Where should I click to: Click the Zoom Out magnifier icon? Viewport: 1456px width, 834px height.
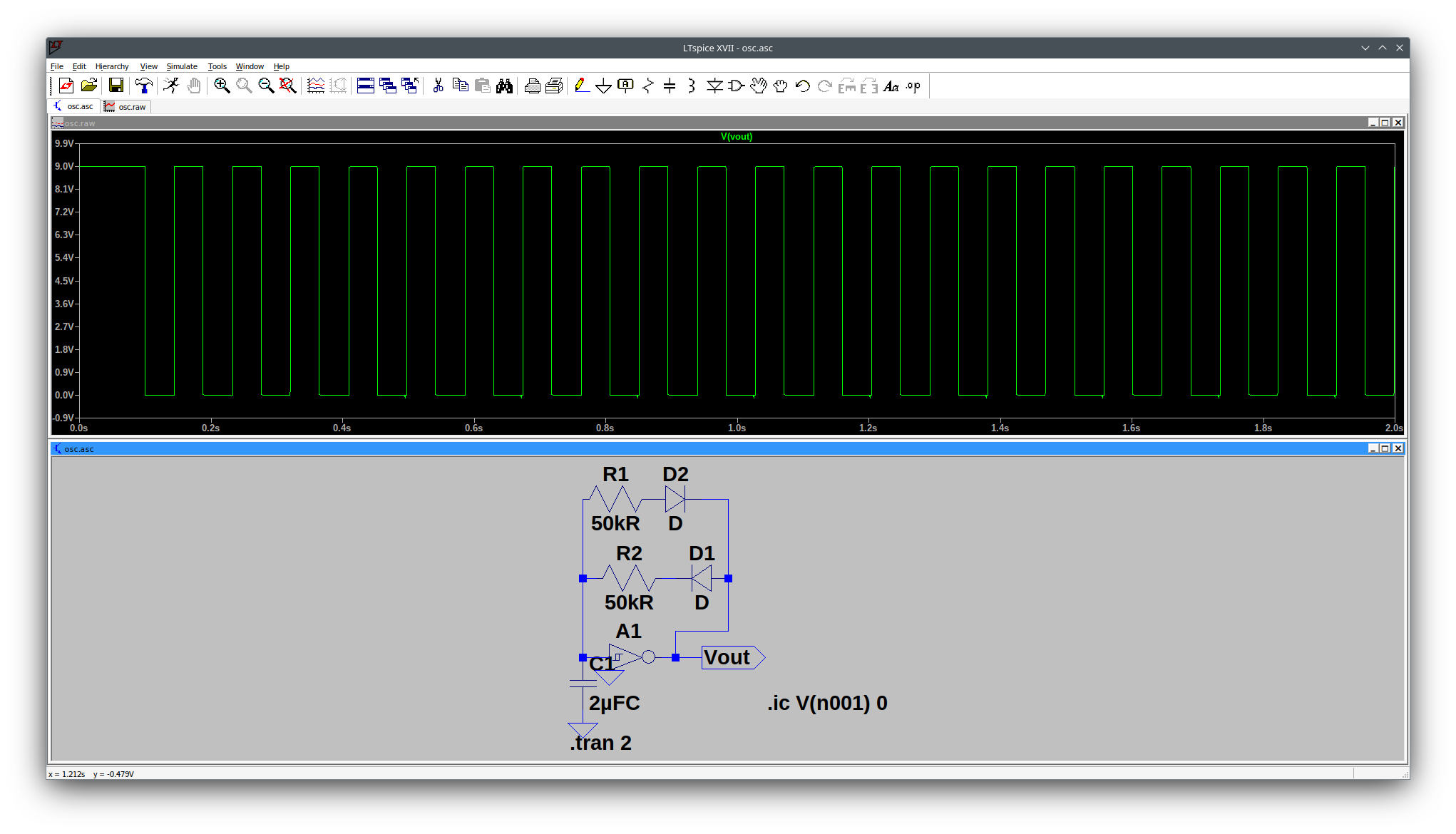(x=266, y=86)
